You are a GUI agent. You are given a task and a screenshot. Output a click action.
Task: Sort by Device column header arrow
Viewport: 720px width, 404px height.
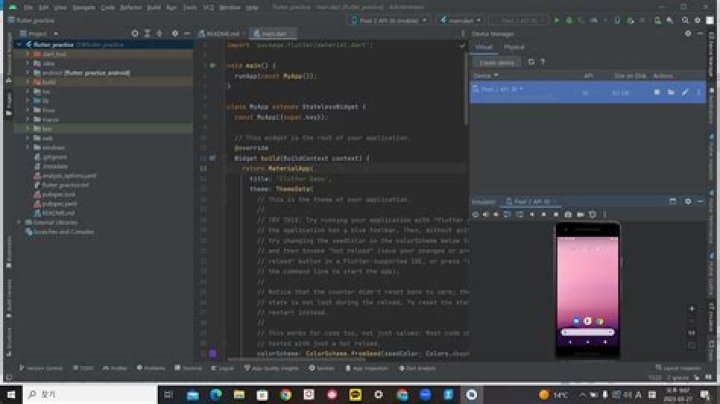496,75
